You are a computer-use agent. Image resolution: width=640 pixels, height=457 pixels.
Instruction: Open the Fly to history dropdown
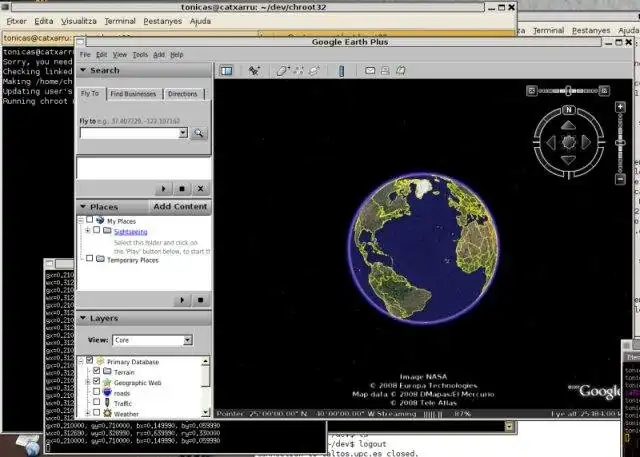tap(183, 133)
